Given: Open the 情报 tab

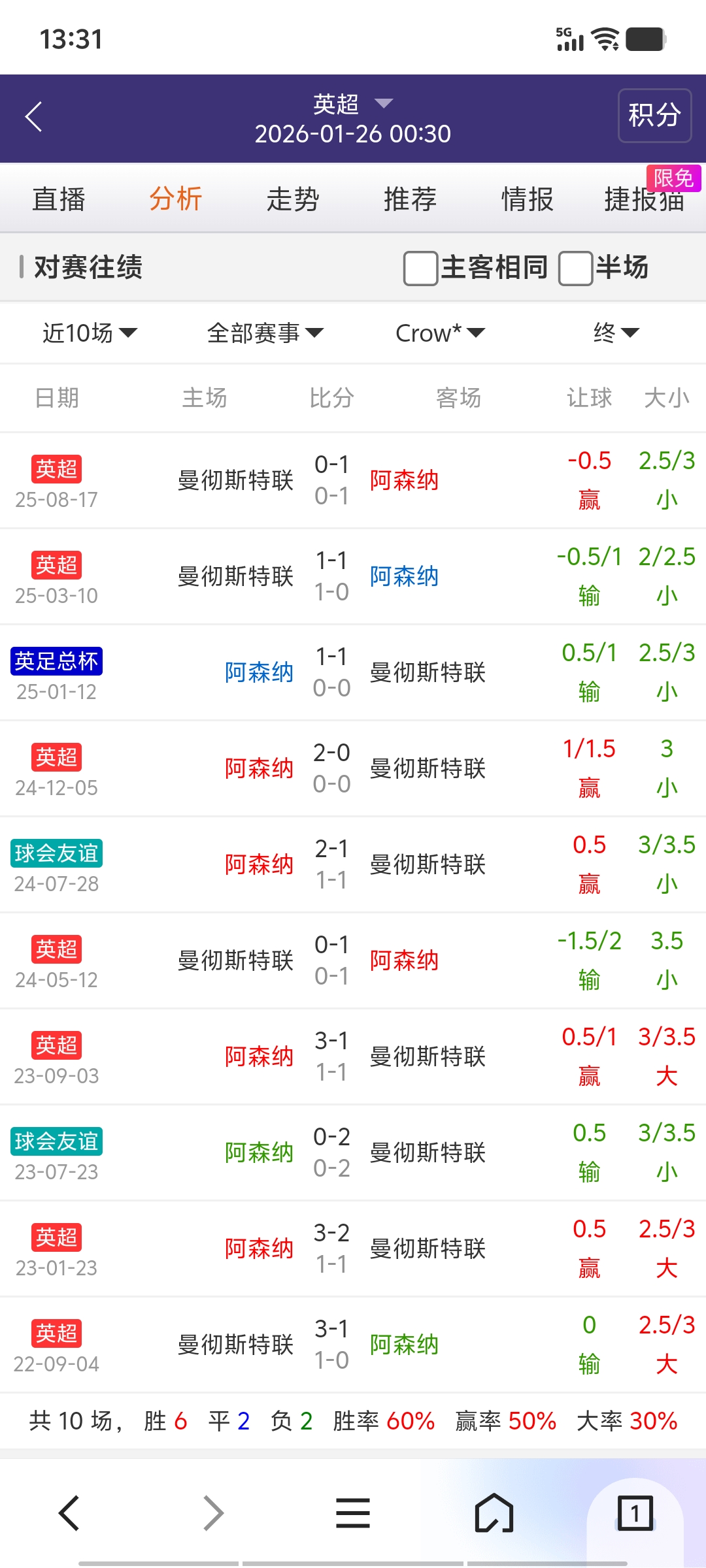Looking at the screenshot, I should (x=527, y=199).
